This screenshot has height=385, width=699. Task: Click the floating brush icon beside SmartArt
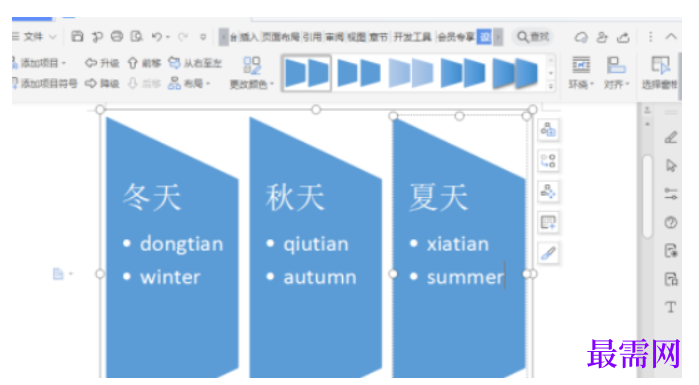pos(548,254)
